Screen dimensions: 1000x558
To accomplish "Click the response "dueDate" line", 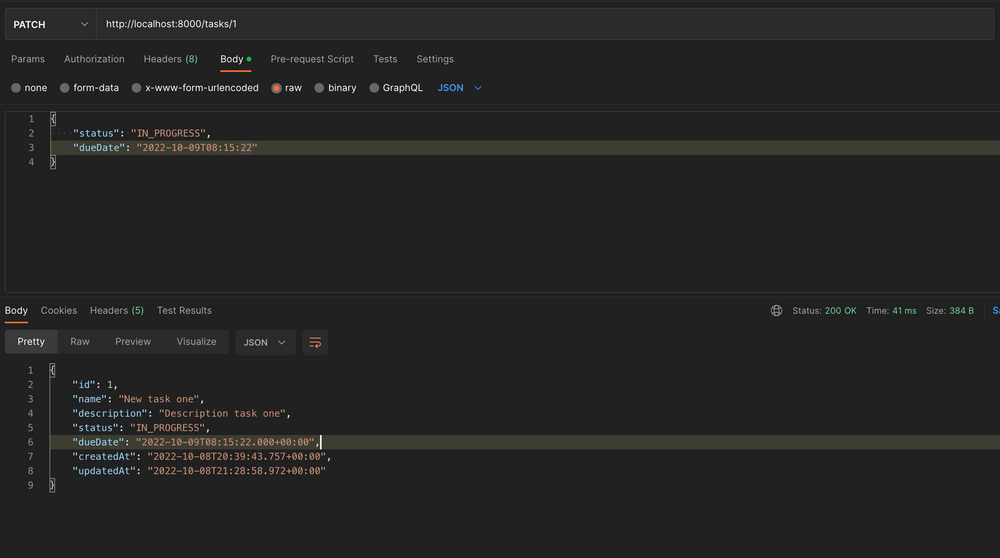I will click(x=196, y=442).
